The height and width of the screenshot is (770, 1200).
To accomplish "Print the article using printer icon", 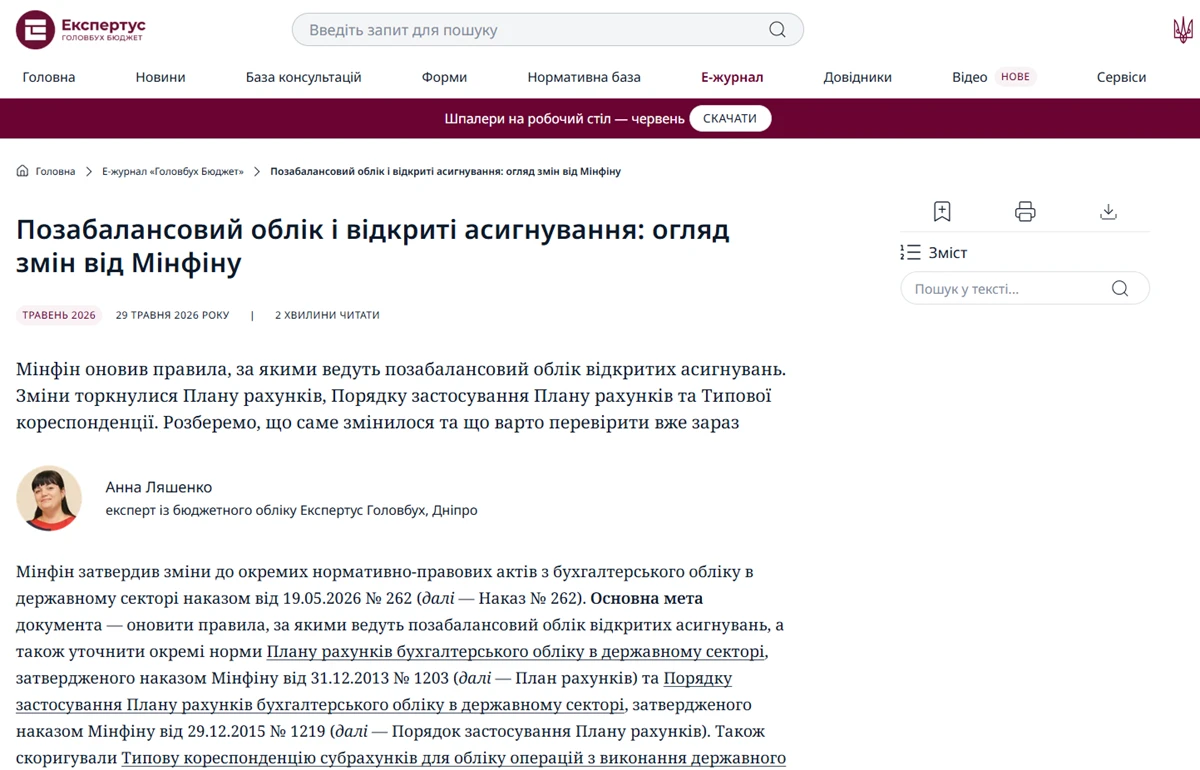I will coord(1025,211).
